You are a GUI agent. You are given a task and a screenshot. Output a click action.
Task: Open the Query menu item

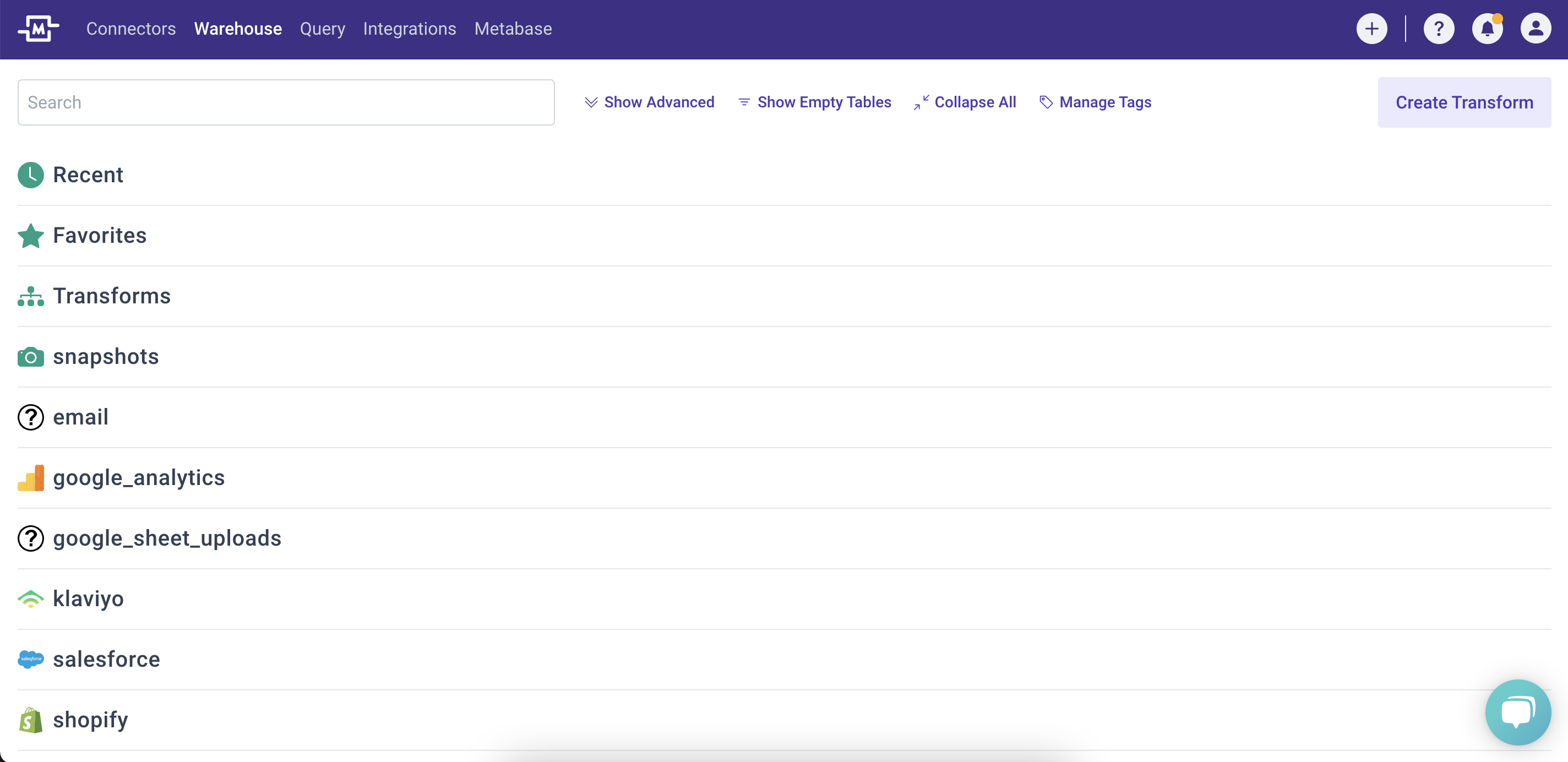[x=322, y=29]
